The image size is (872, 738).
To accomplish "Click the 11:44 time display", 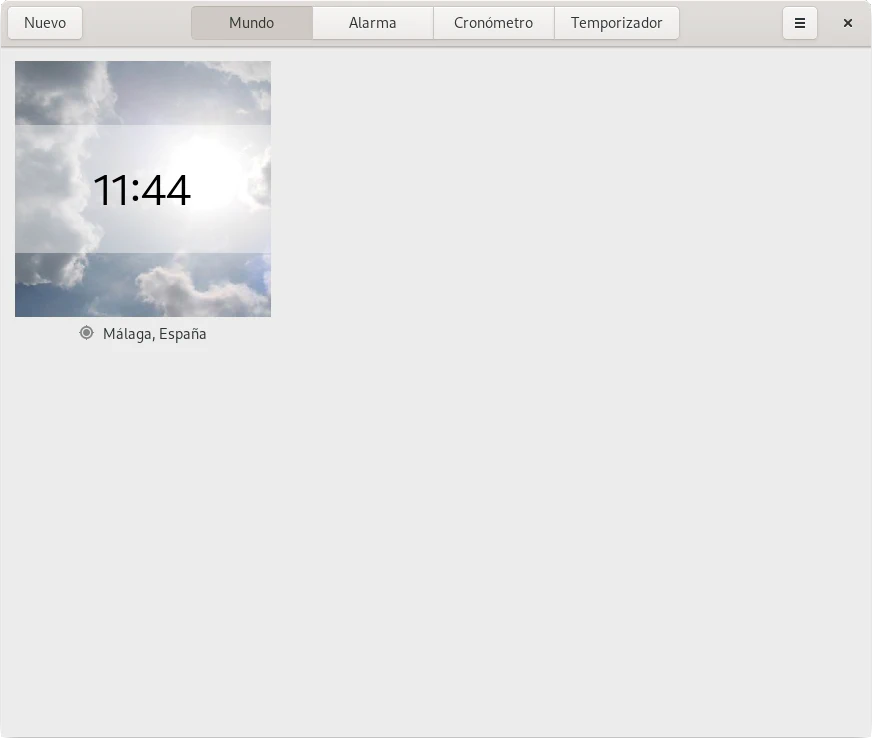I will point(142,190).
